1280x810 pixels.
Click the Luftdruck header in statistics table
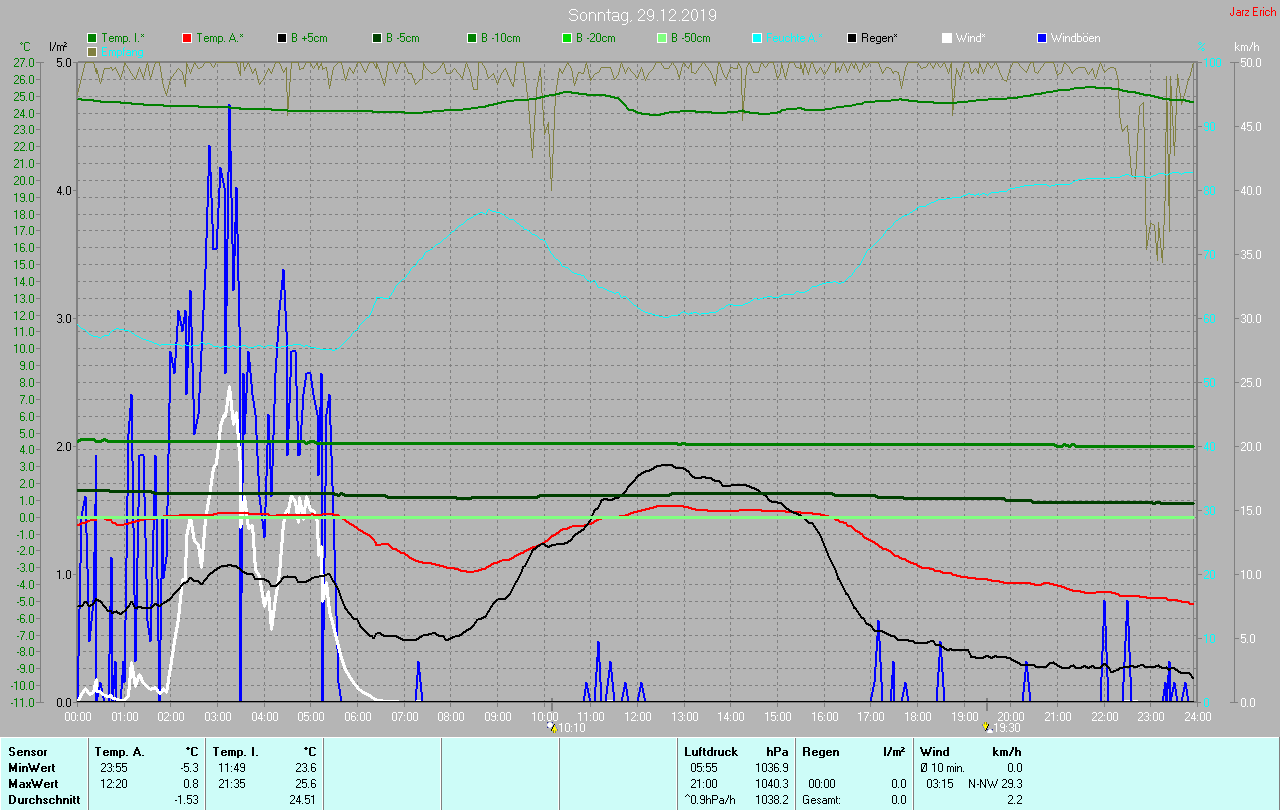point(709,751)
